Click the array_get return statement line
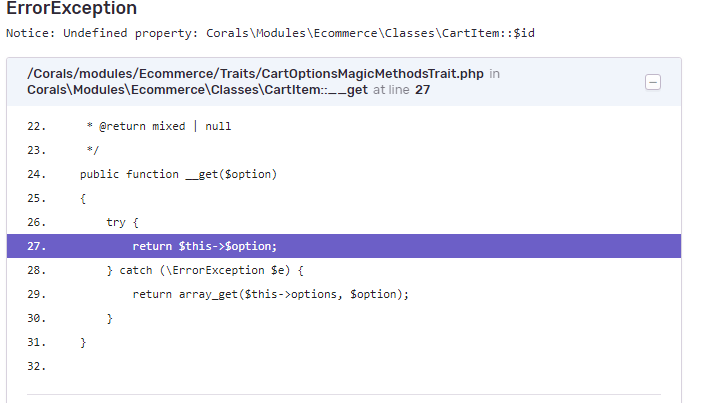Viewport: 707px width, 403px height. pyautogui.click(x=271, y=294)
